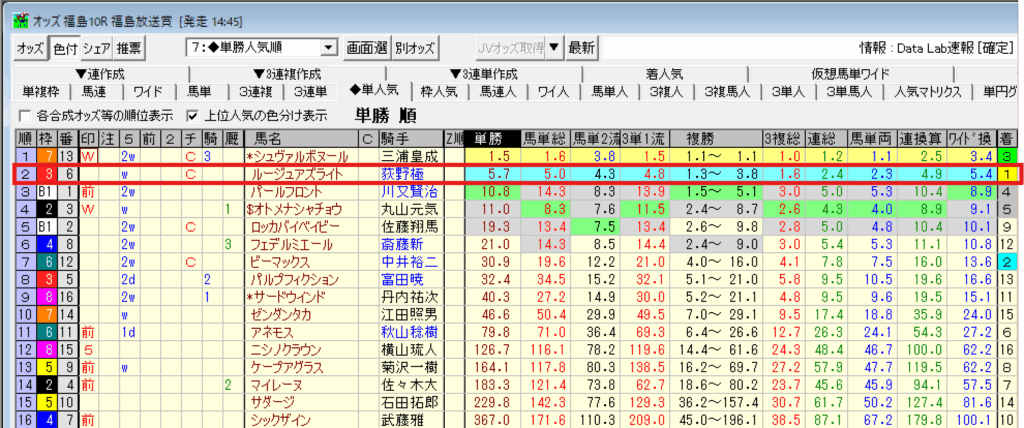Image resolution: width=1024 pixels, height=428 pixels.
Task: Uncheck 上位人気の色分け表示 checkbox
Action: [186, 115]
